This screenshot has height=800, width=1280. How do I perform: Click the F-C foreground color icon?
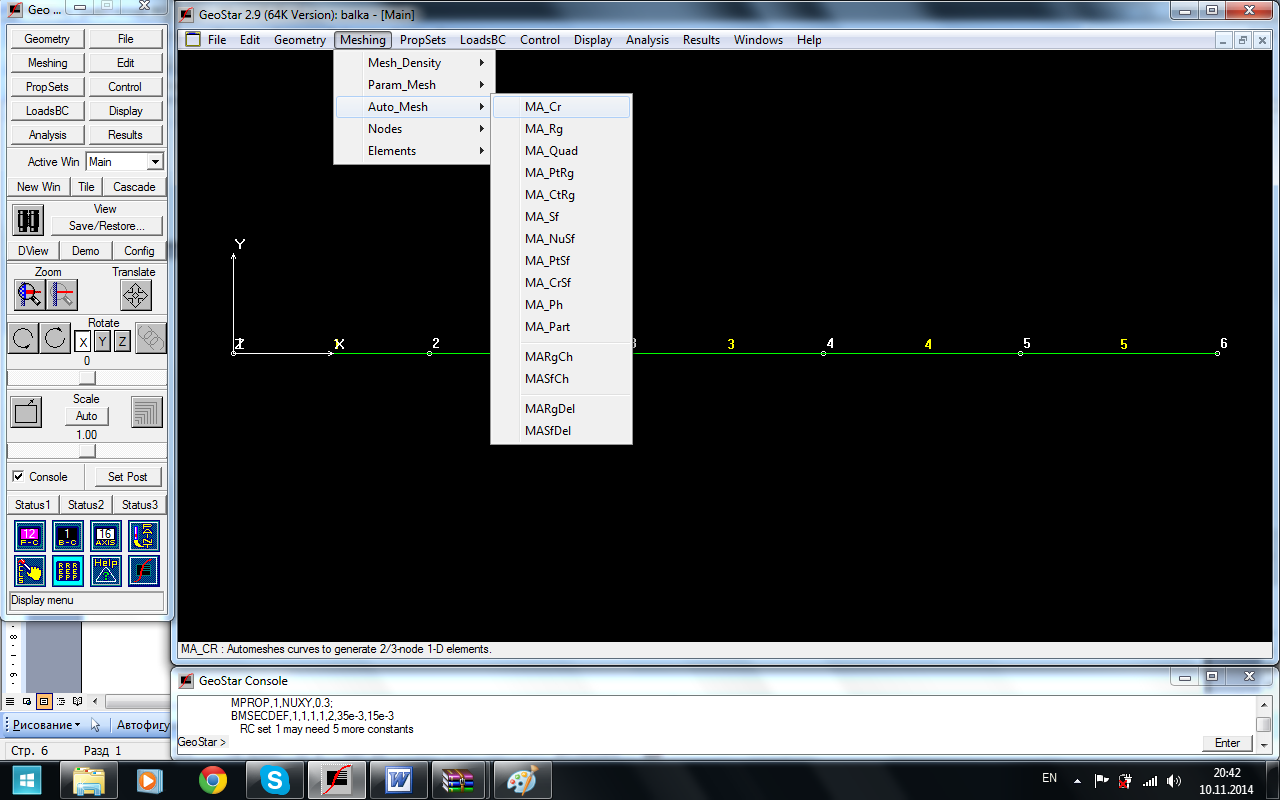pyautogui.click(x=30, y=536)
